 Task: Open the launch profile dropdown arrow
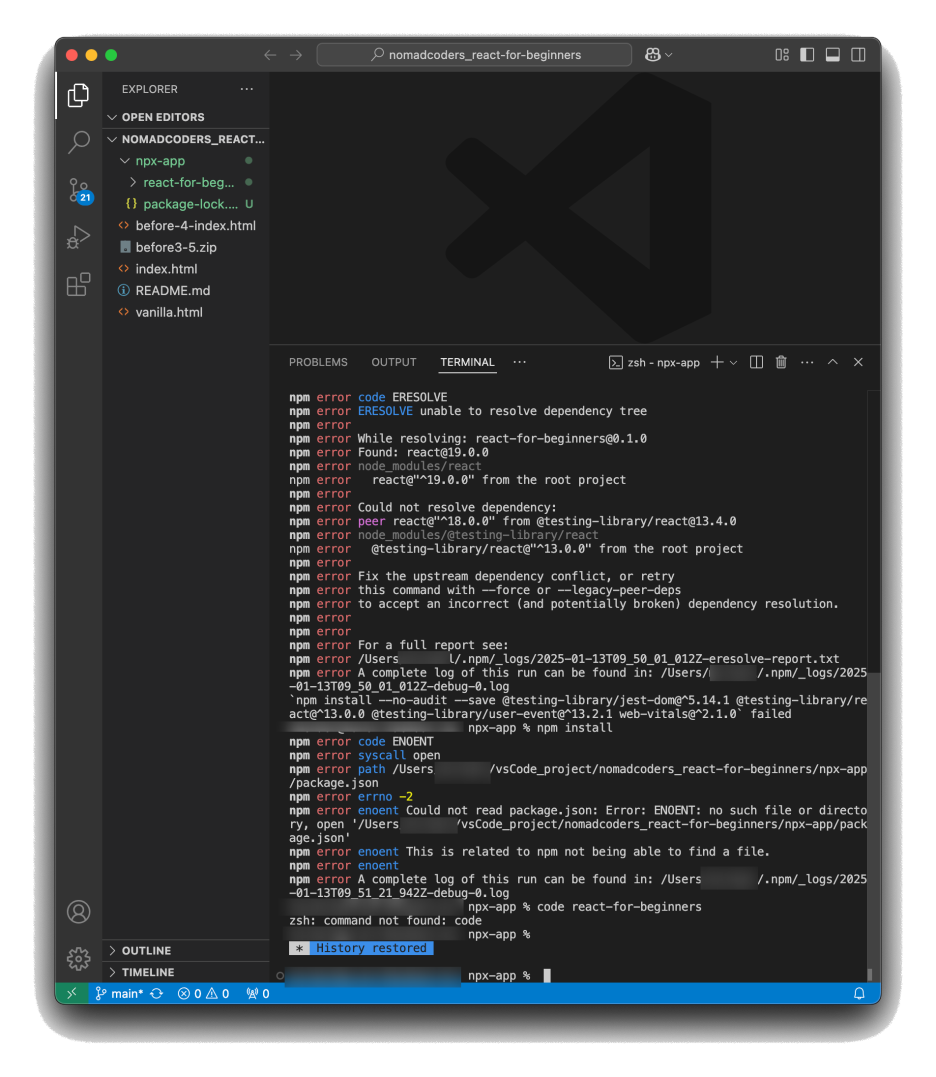pyautogui.click(x=733, y=363)
